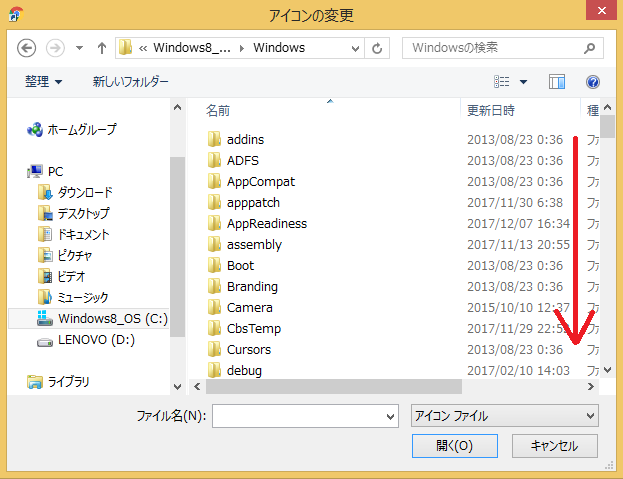Click the 開く(O) button
The image size is (623, 479).
(x=455, y=446)
